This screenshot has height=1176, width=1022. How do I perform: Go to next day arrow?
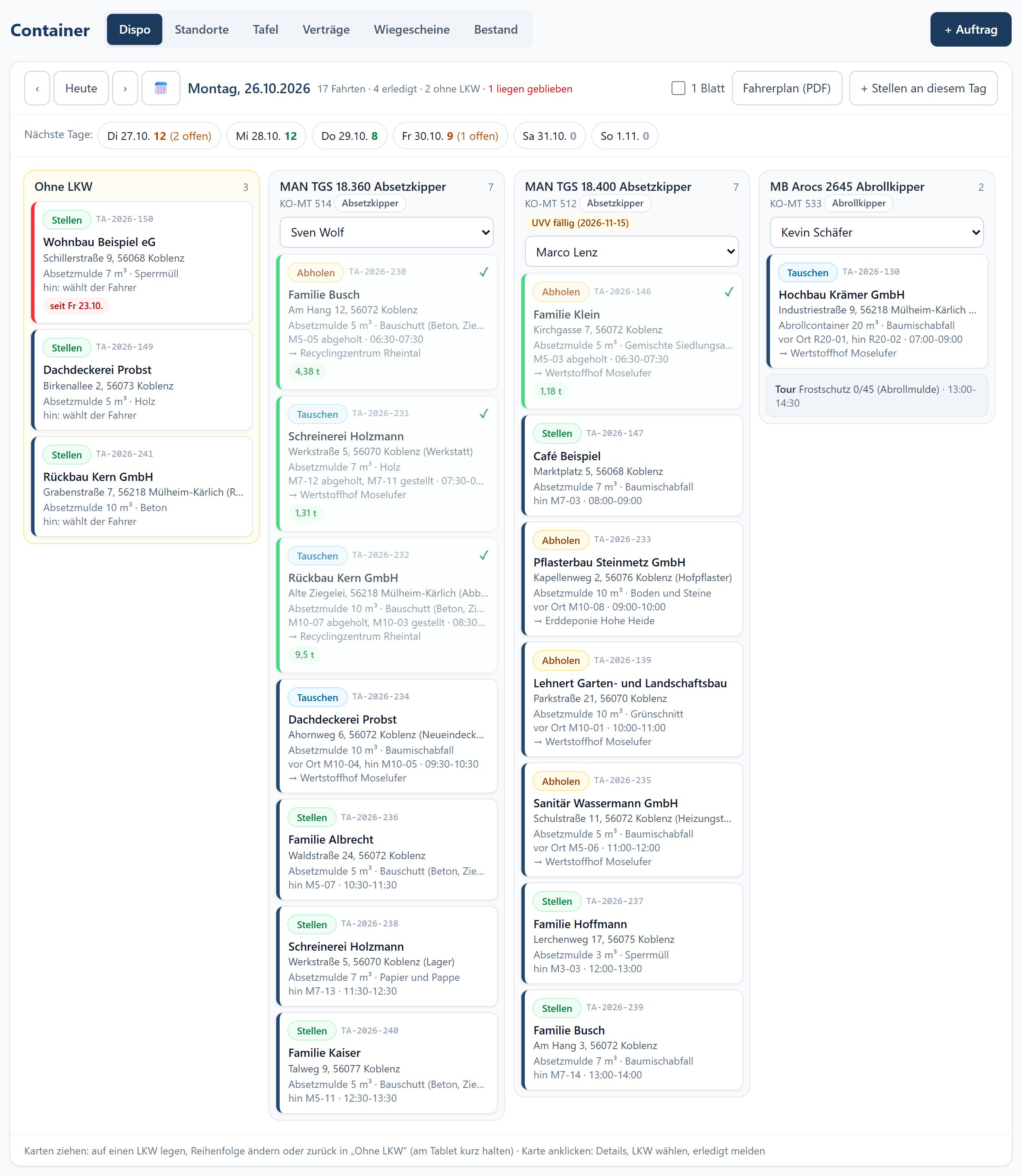pyautogui.click(x=125, y=89)
